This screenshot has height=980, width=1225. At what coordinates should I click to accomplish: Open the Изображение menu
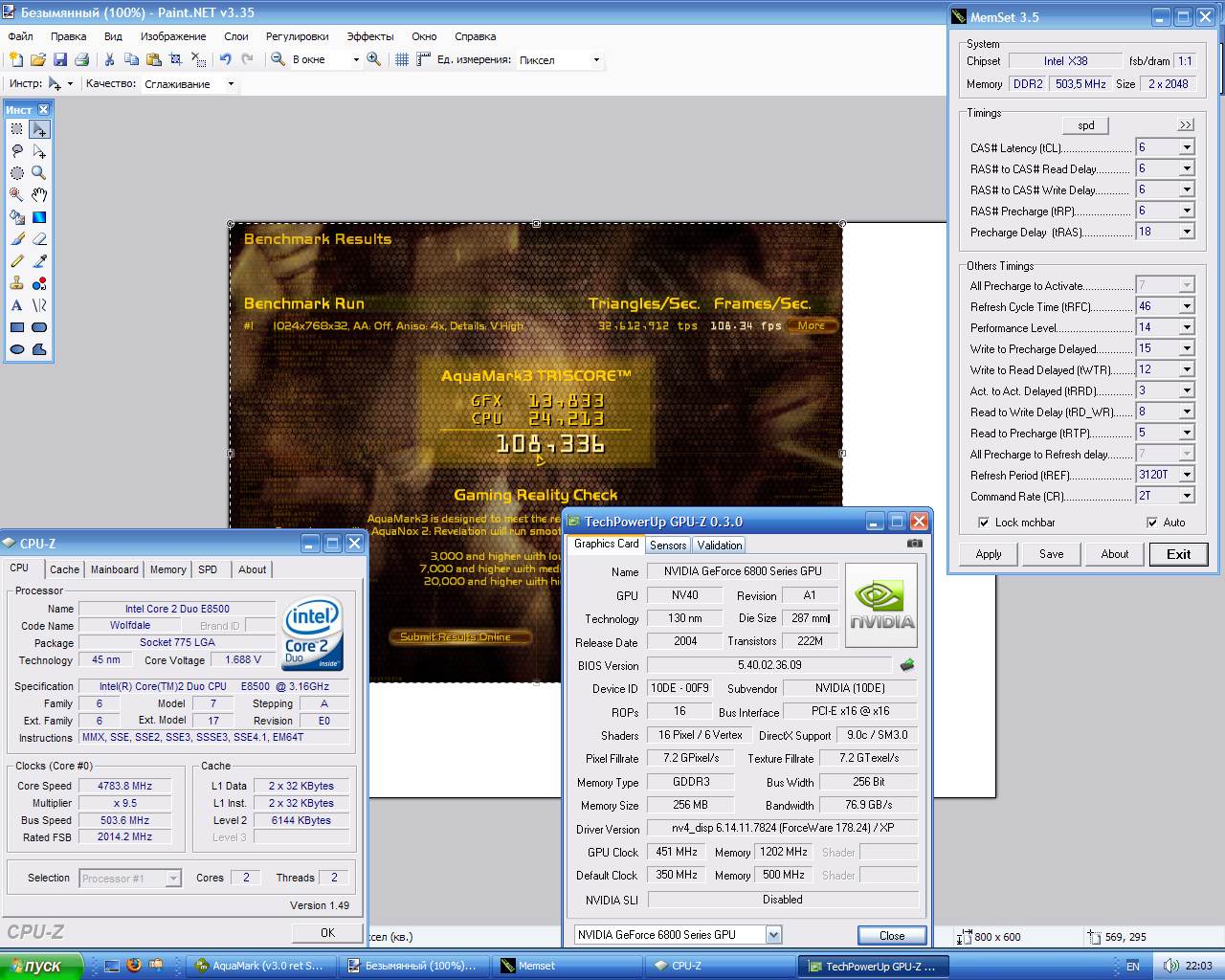point(173,36)
